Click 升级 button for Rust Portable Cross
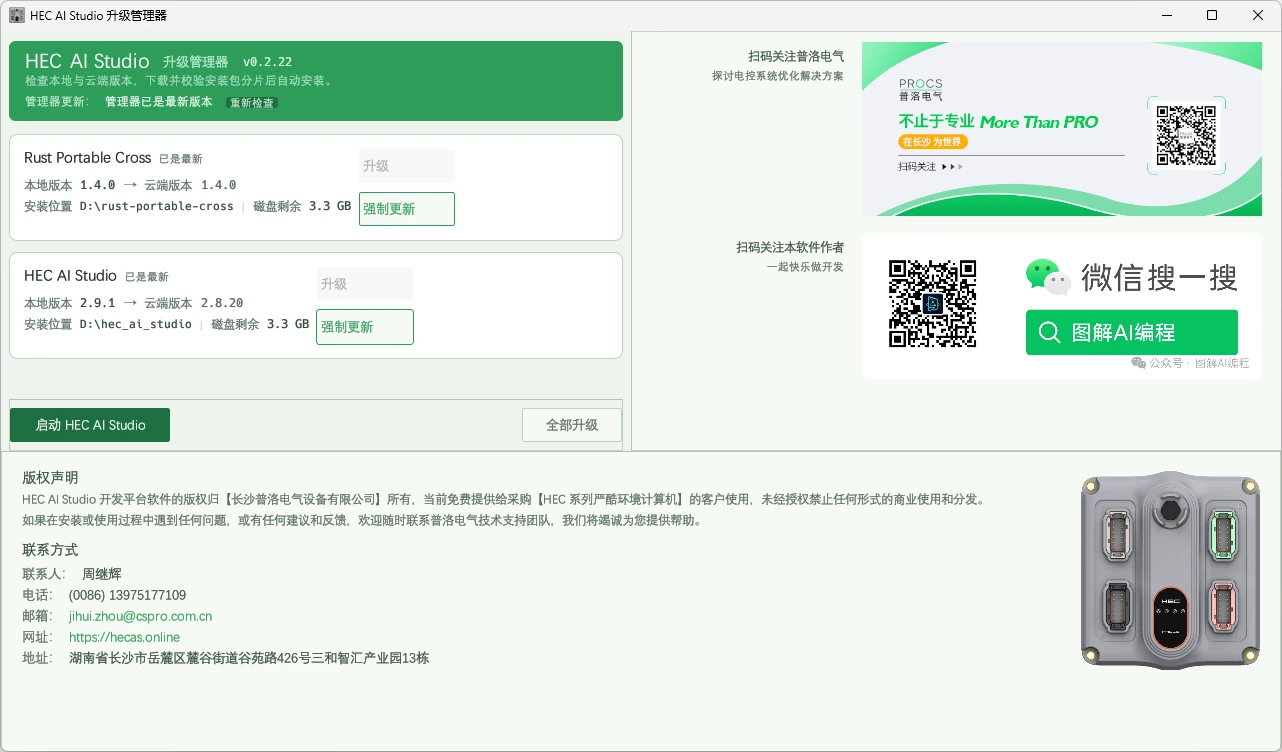Image resolution: width=1282 pixels, height=752 pixels. pos(407,166)
